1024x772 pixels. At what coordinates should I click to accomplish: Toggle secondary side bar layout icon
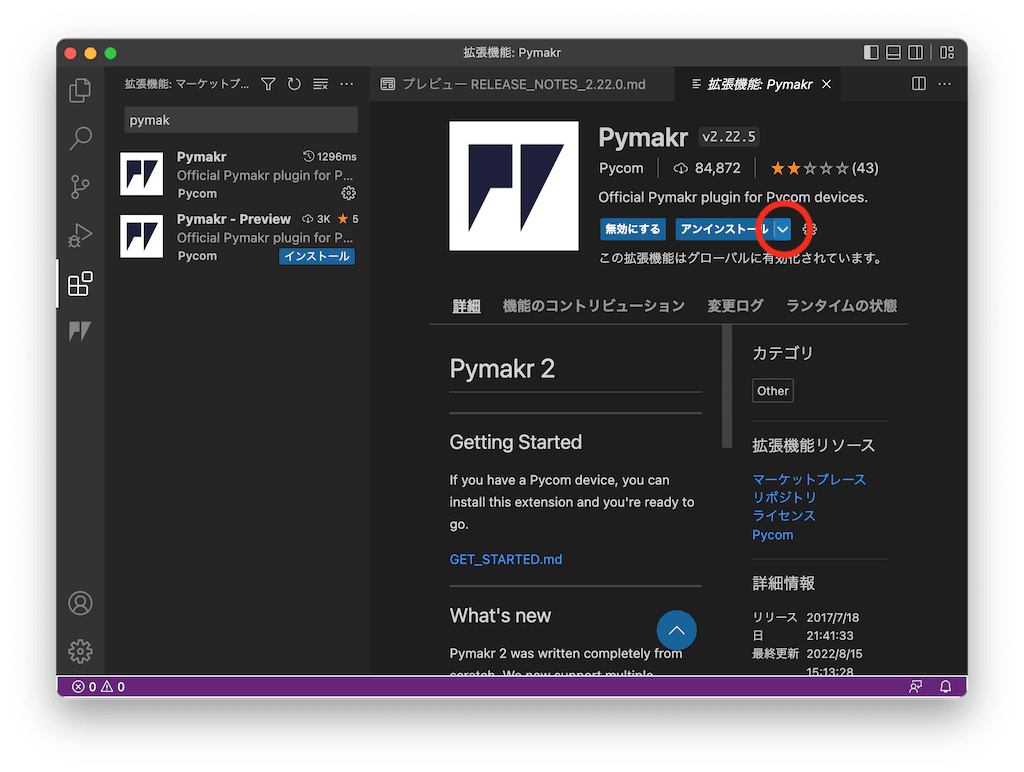(916, 53)
